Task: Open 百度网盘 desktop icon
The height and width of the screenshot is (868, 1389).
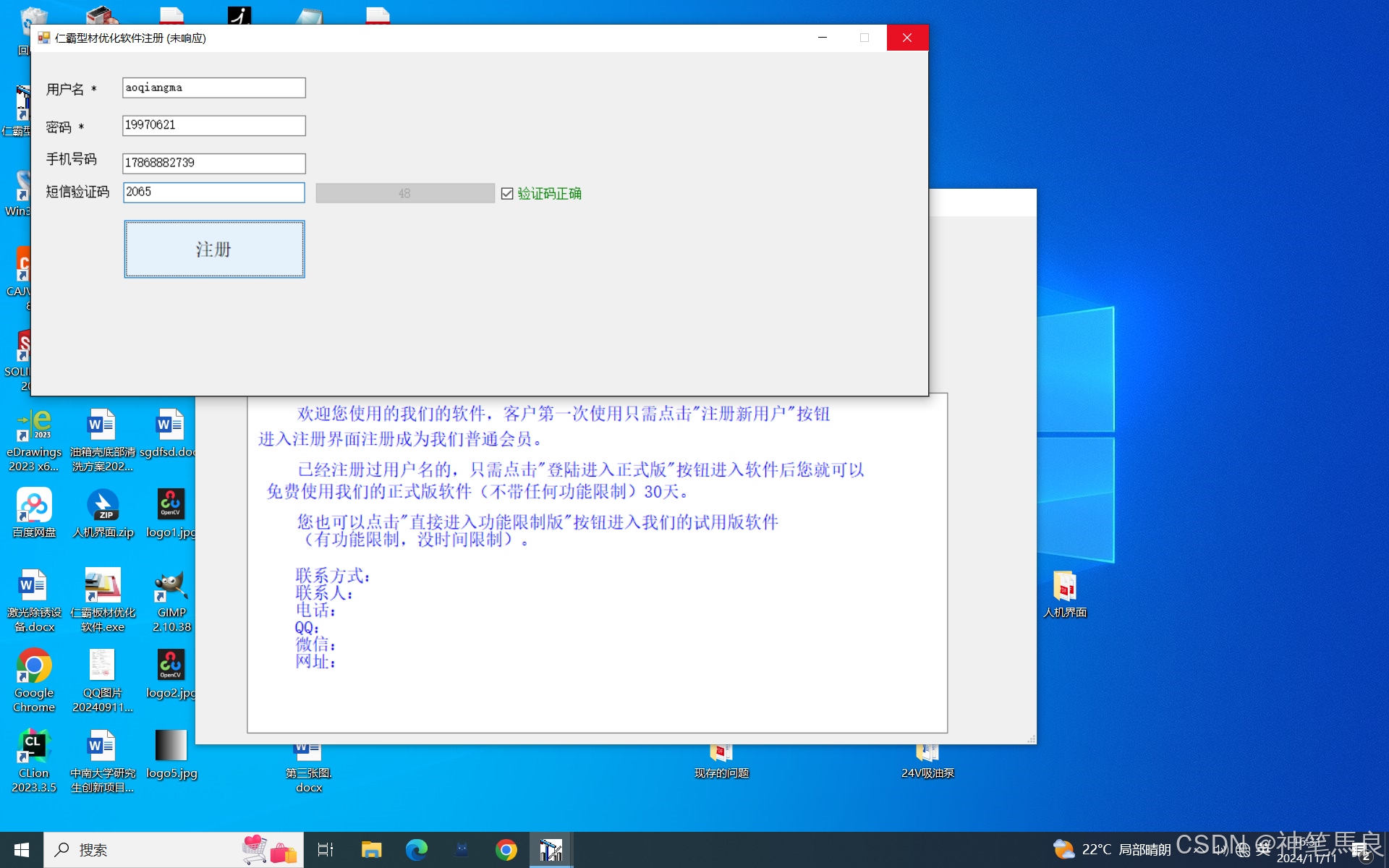Action: point(34,506)
